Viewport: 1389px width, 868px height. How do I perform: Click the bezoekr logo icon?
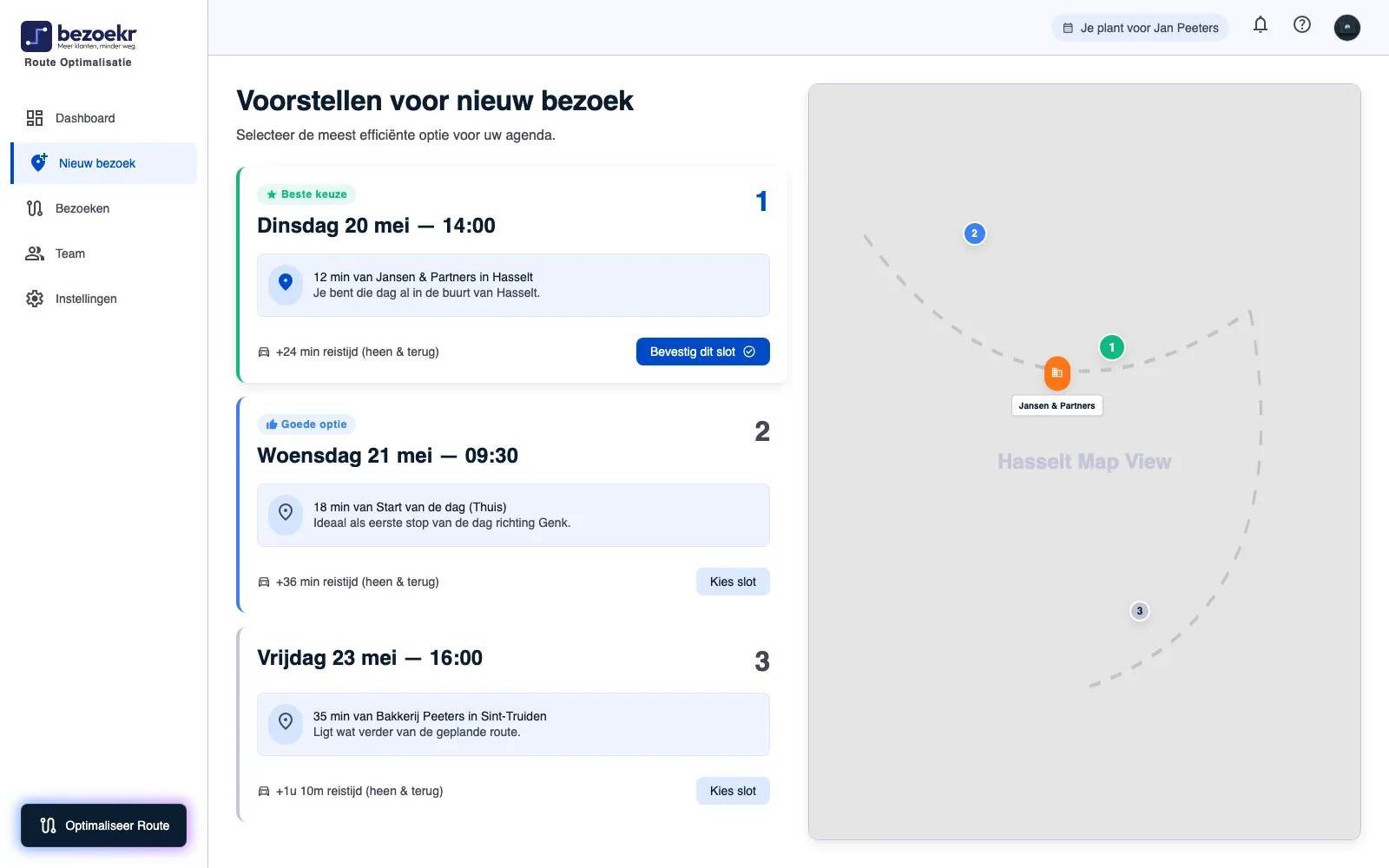(36, 36)
